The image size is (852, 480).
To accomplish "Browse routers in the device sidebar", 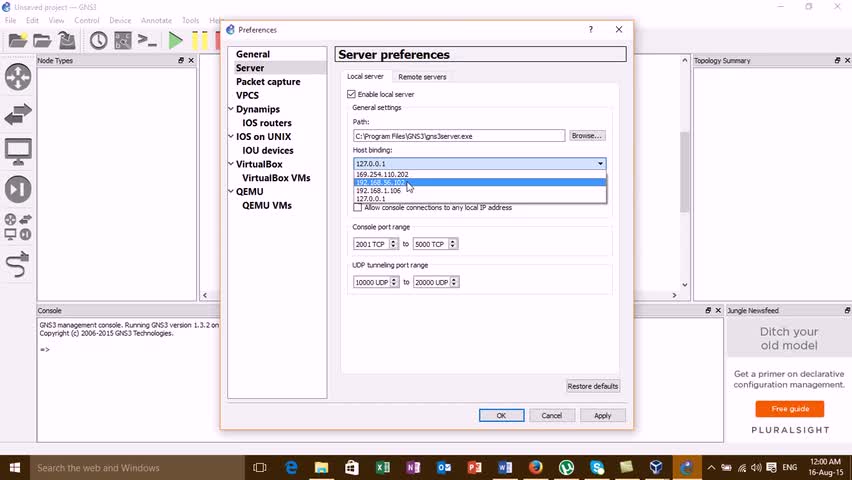I will tap(18, 77).
